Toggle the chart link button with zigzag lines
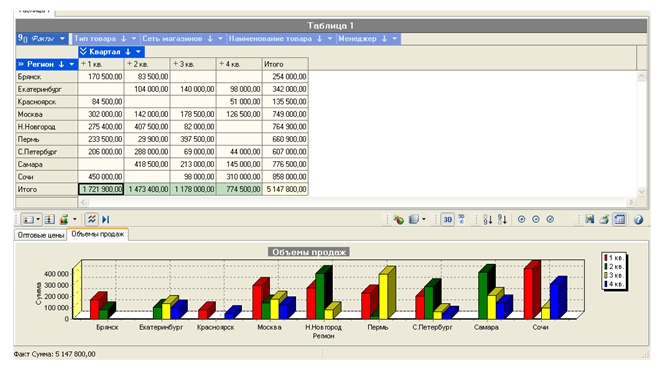The width and height of the screenshot is (664, 373). coord(91,219)
